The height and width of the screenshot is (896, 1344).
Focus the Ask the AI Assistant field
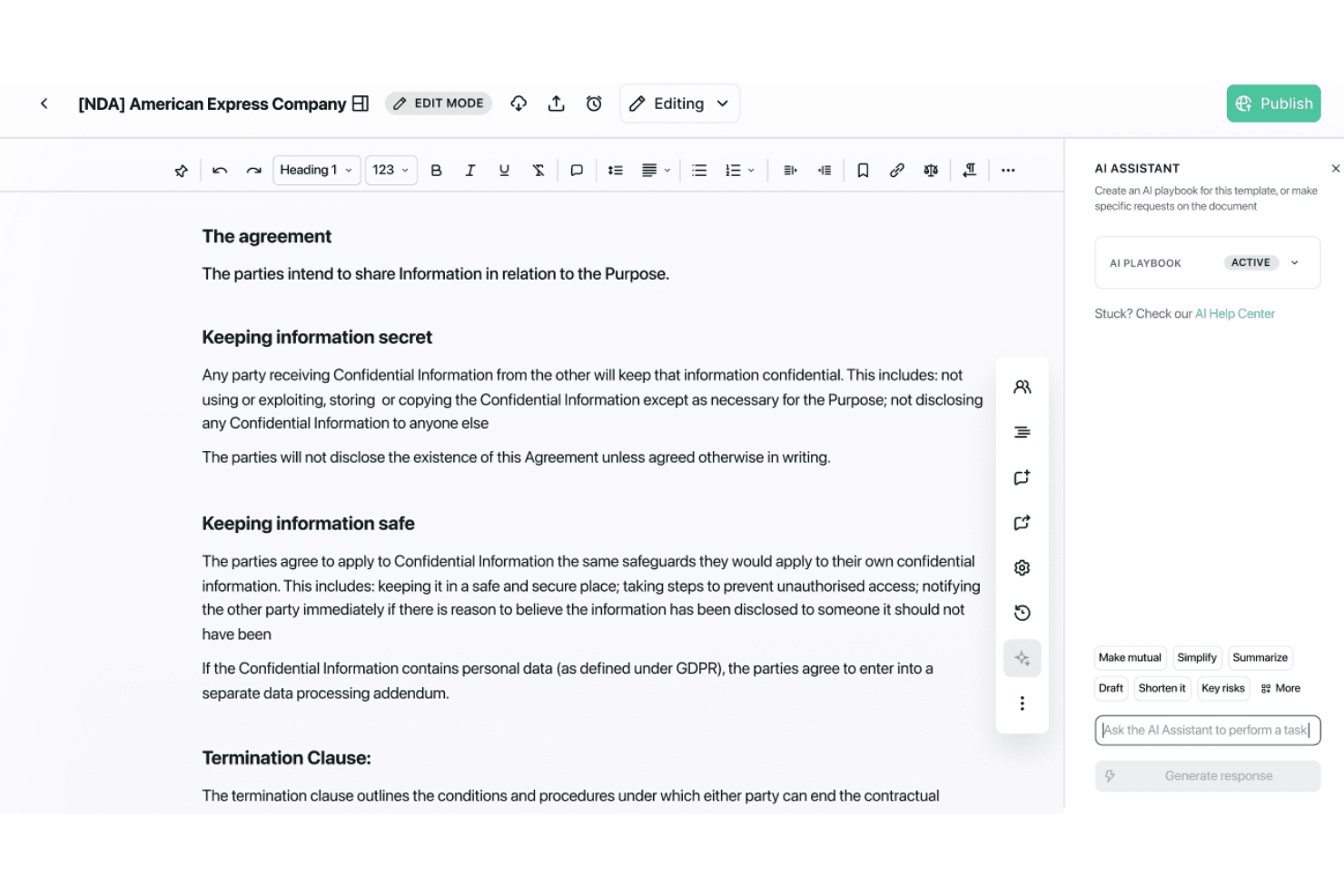pos(1208,730)
